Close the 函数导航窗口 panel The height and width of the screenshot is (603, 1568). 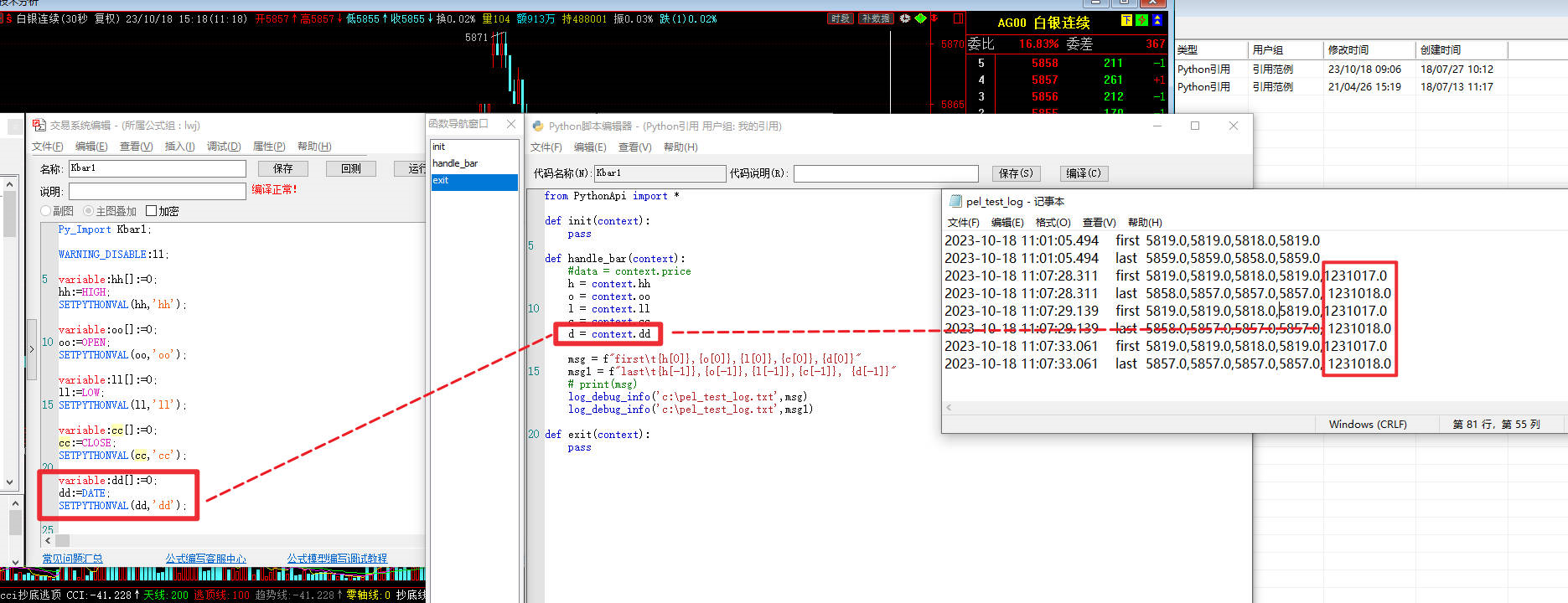click(x=511, y=124)
